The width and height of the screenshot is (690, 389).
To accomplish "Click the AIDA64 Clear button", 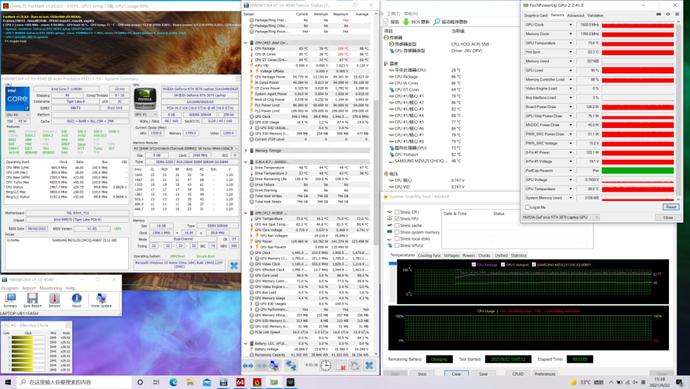I will pyautogui.click(x=456, y=374).
